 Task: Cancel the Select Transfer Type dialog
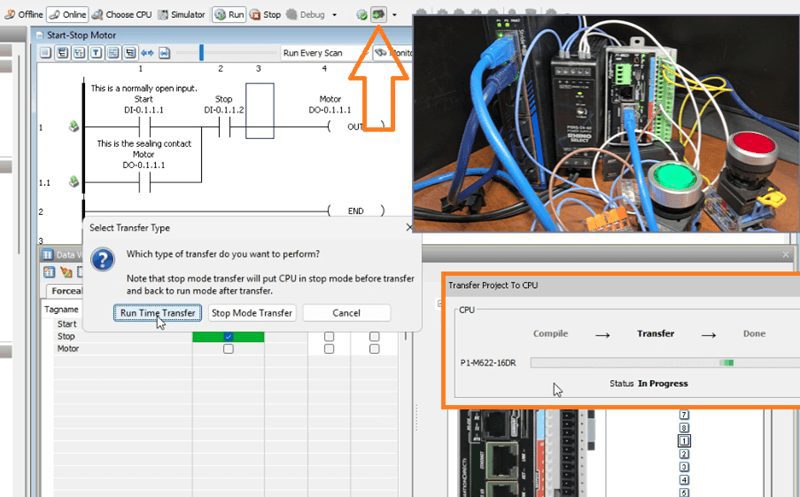[x=346, y=313]
